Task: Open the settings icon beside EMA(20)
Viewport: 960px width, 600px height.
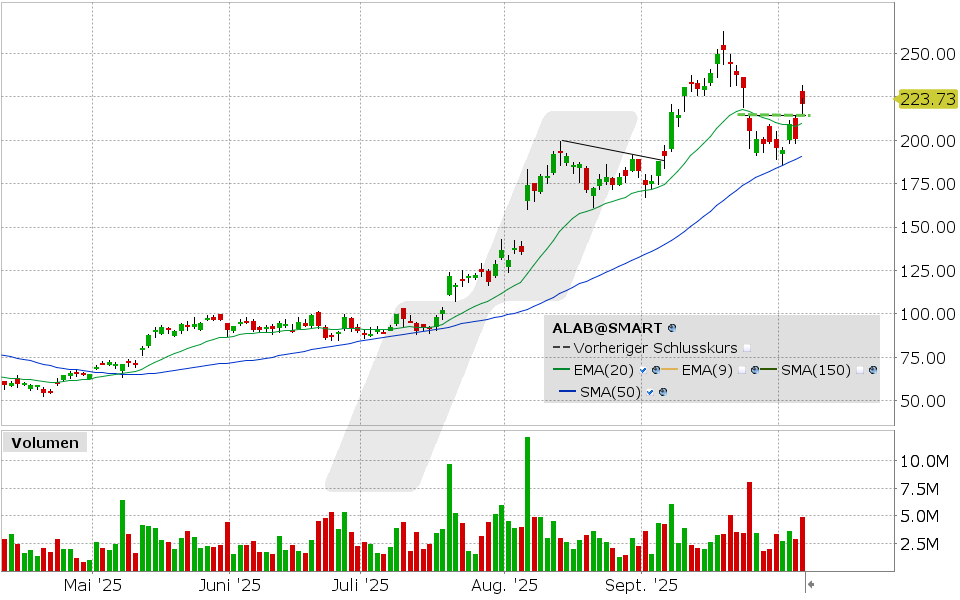Action: 656,370
